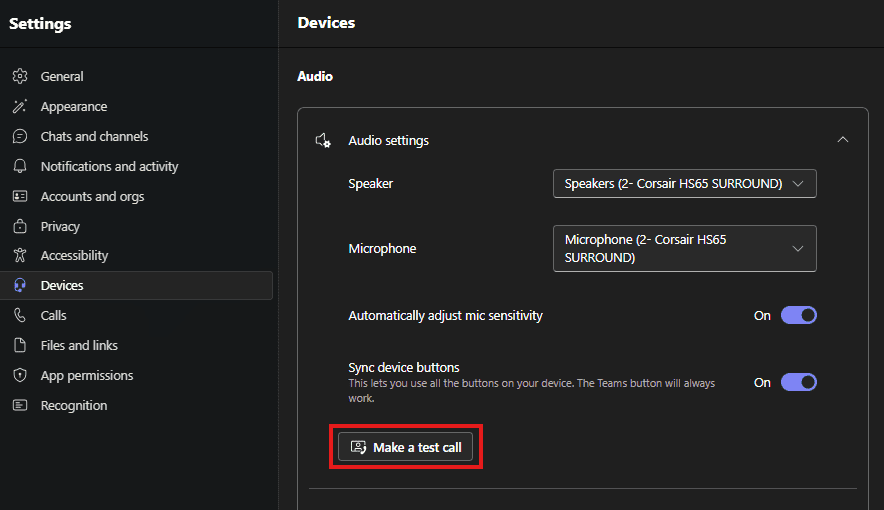Open the Speaker device dropdown
This screenshot has height=510, width=884.
click(684, 184)
